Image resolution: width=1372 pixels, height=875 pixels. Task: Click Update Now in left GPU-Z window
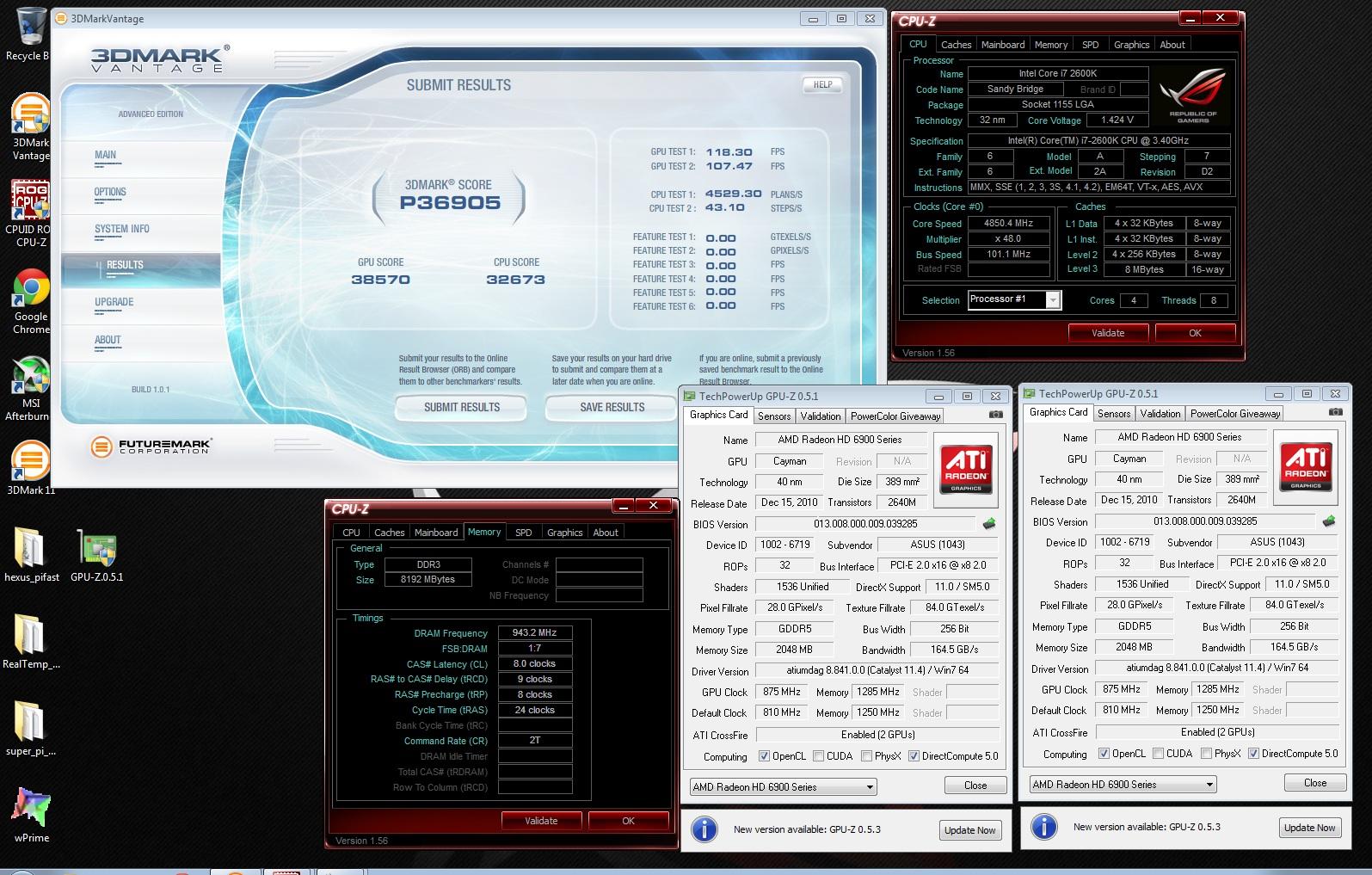pyautogui.click(x=969, y=830)
